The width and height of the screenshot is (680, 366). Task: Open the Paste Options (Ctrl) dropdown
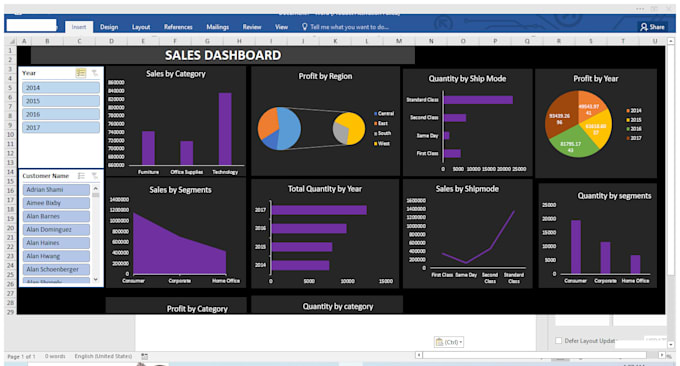pyautogui.click(x=449, y=342)
